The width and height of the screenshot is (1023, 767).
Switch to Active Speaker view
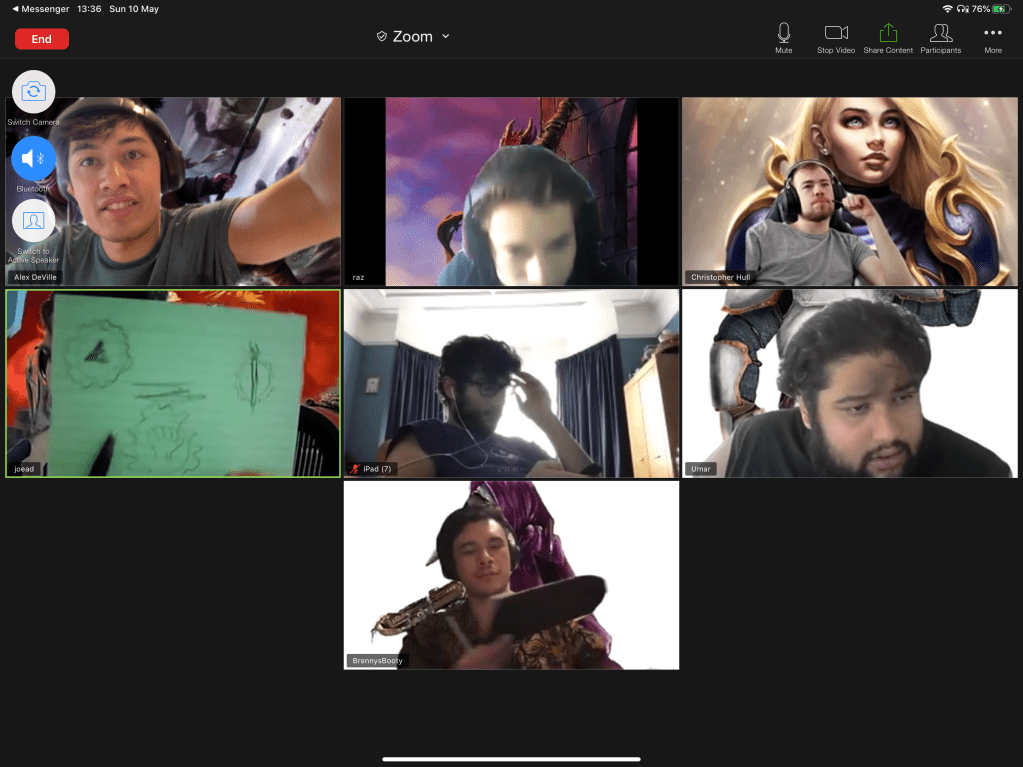(33, 221)
